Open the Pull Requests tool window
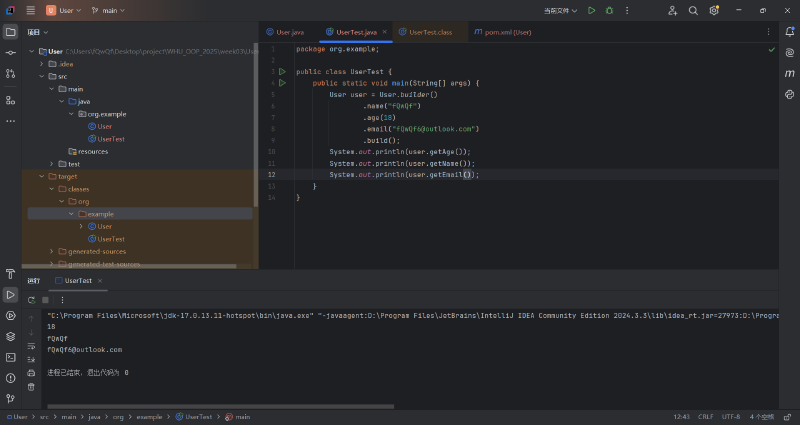800x425 pixels. pos(10,73)
